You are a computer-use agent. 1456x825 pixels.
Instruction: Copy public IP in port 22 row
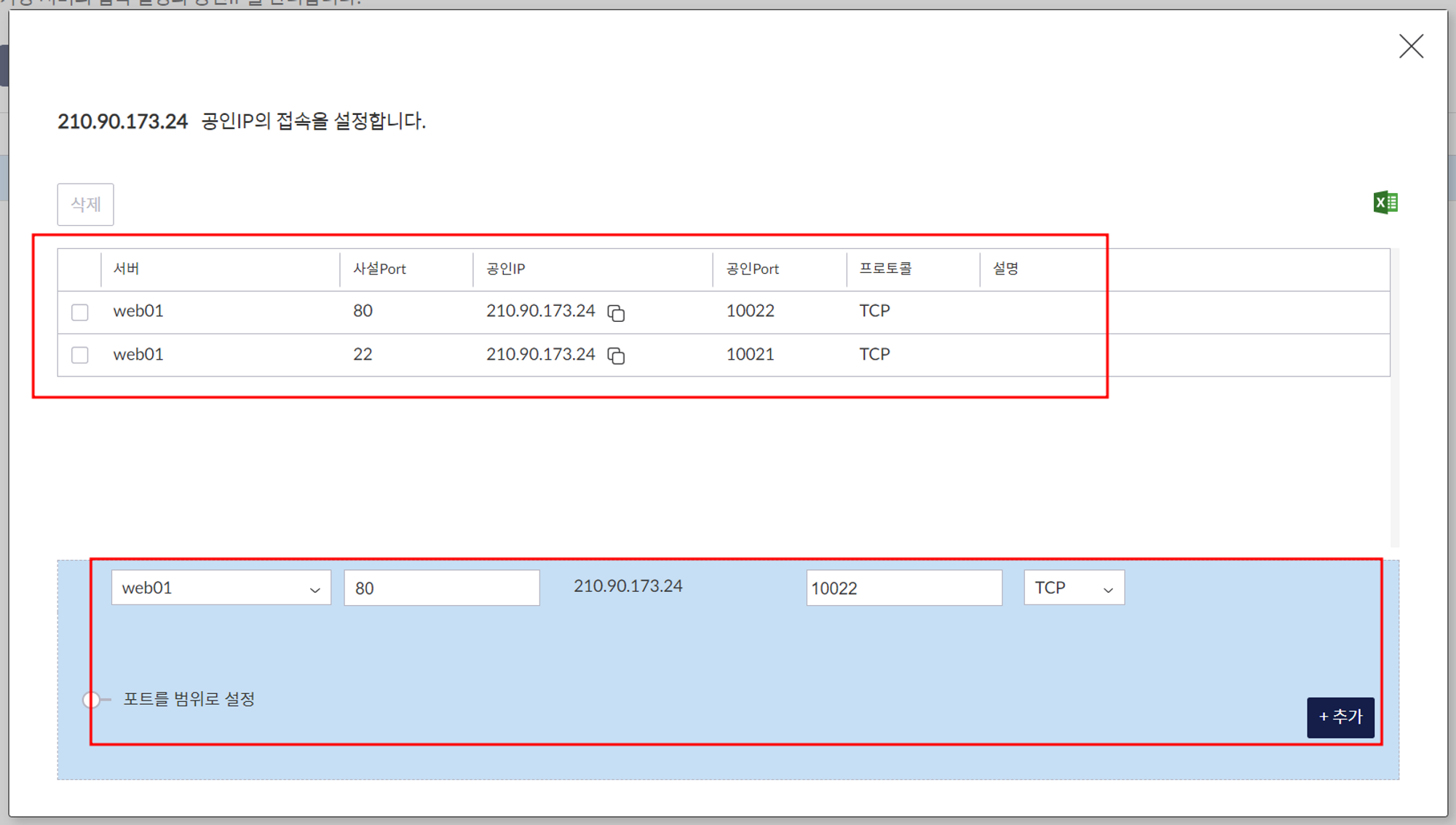[616, 355]
